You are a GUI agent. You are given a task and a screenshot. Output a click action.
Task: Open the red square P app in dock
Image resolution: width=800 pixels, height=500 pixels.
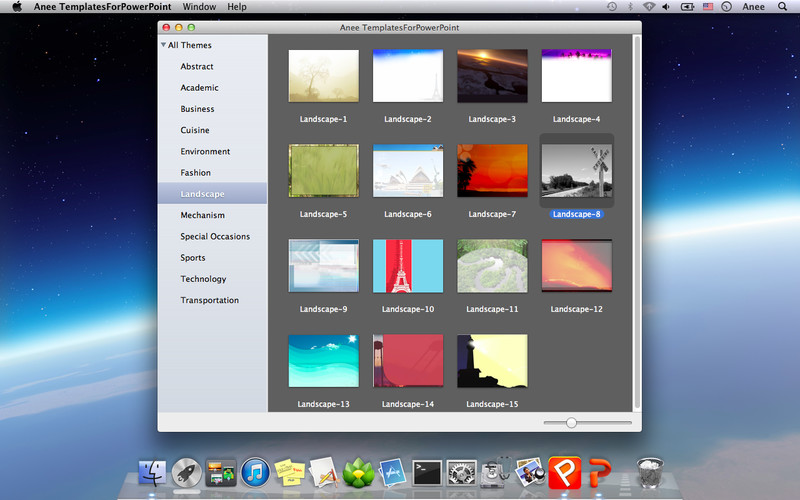tap(564, 473)
